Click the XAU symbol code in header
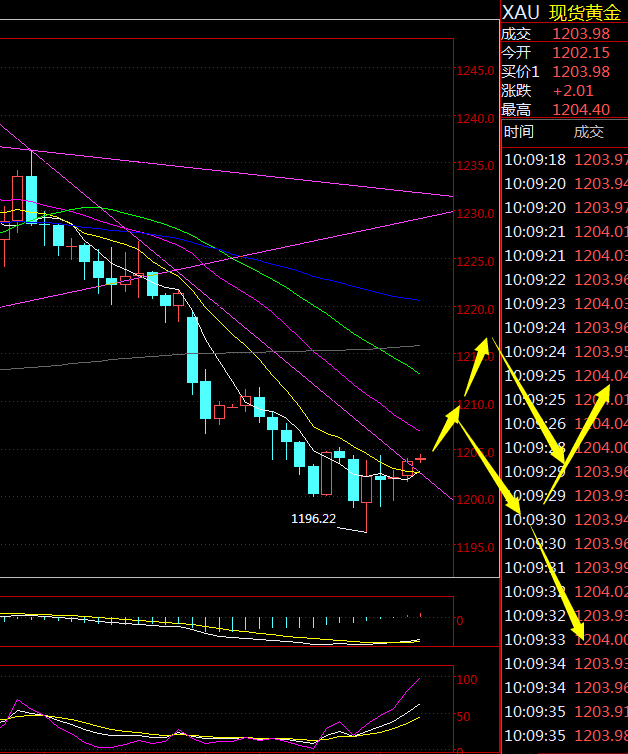 point(520,13)
